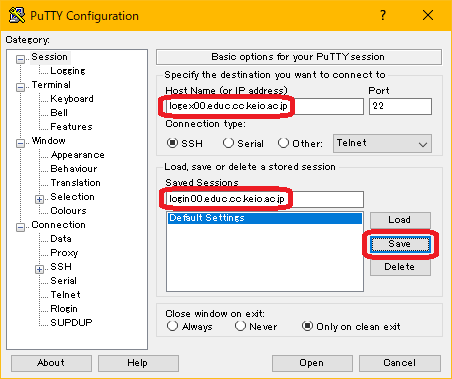
Task: Click the Port number field
Action: (x=400, y=106)
